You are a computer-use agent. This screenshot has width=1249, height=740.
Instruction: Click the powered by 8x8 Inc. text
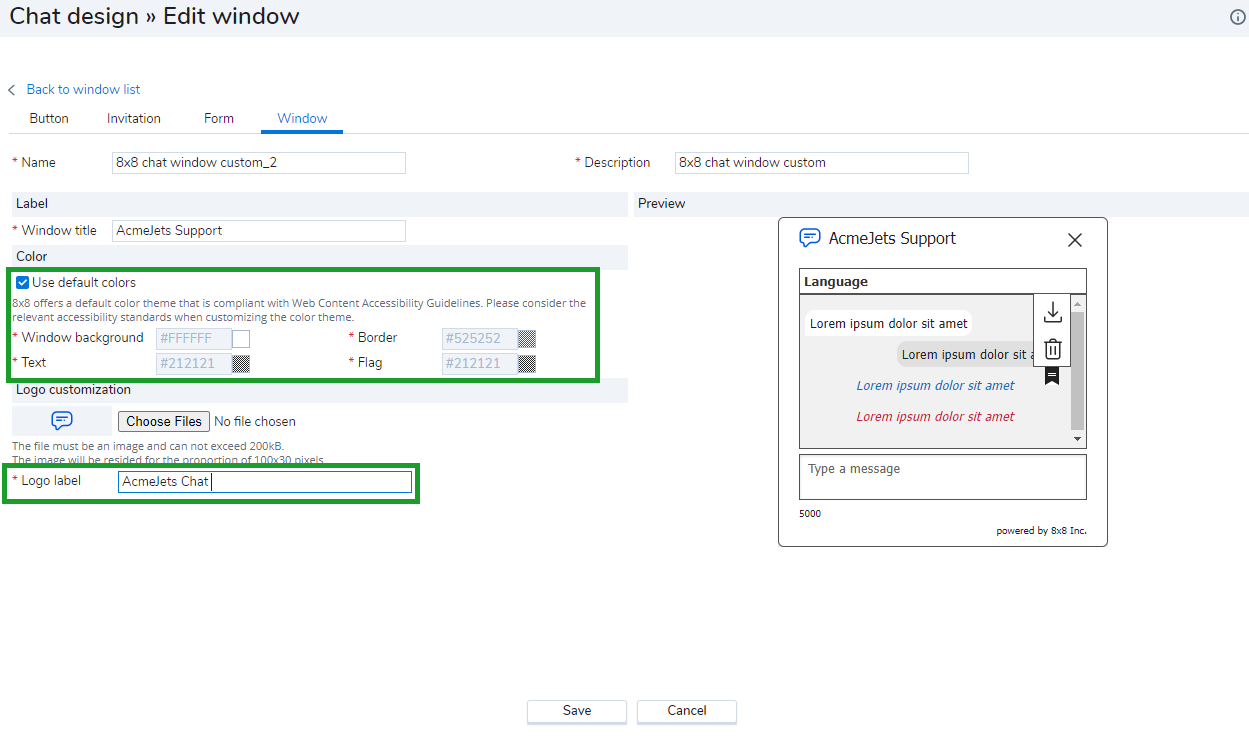tap(1041, 531)
